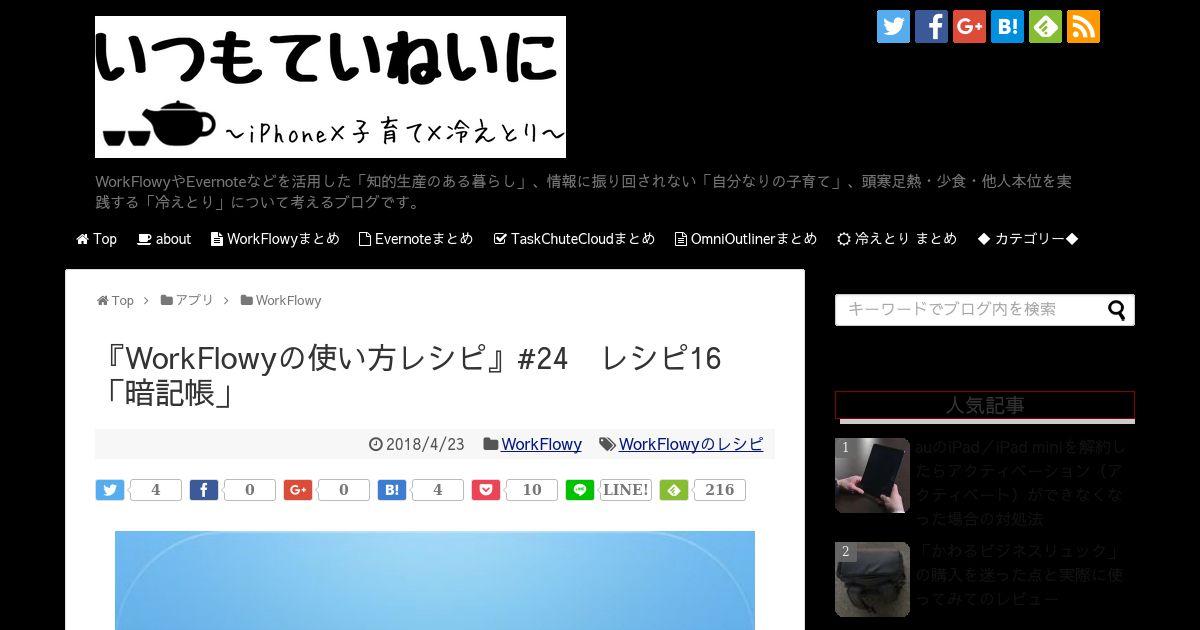Share the article via Google+ share button
Screen dimensions: 1200x630
click(298, 490)
